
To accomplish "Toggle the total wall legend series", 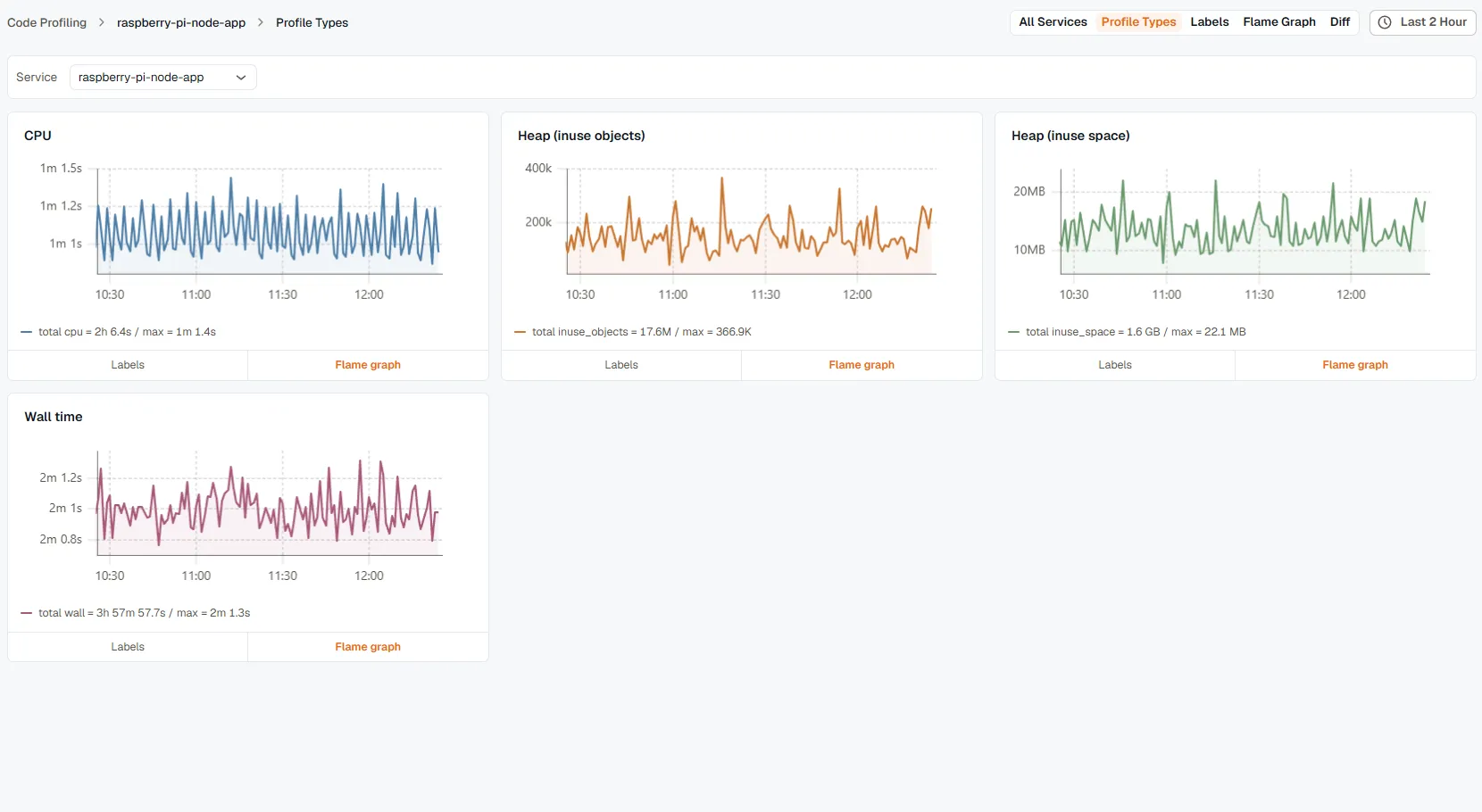I will pos(136,613).
